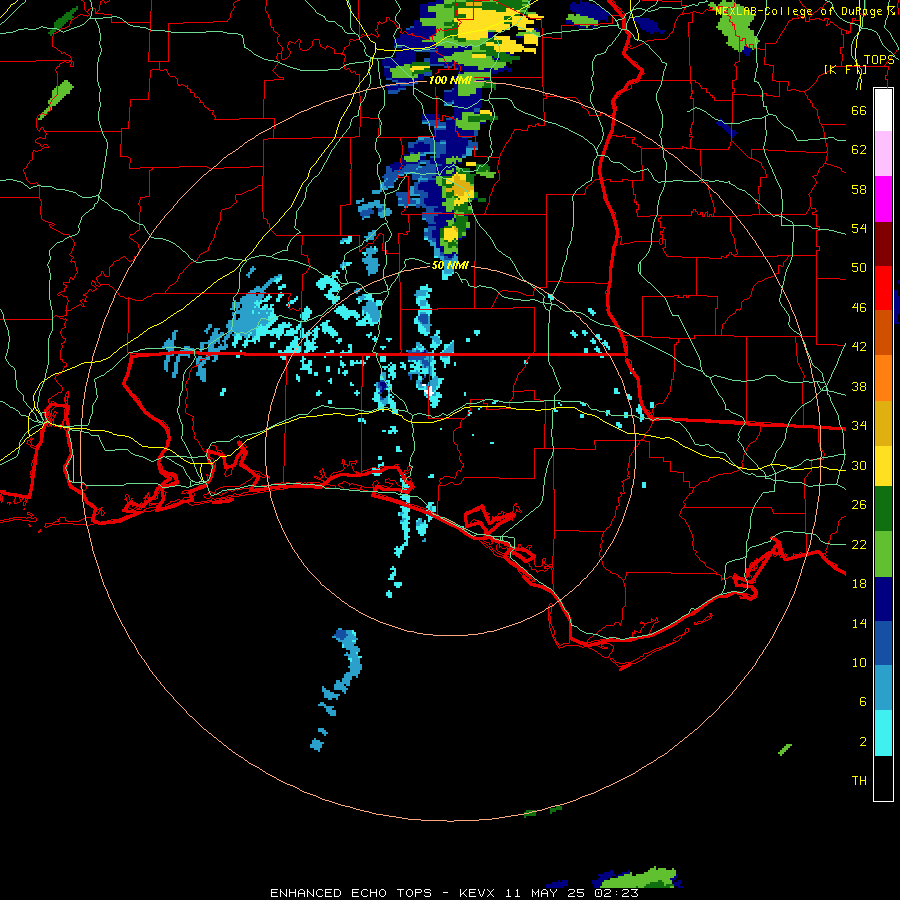This screenshot has height=900, width=900.
Task: Click the "26" scale label
Action: (859, 505)
